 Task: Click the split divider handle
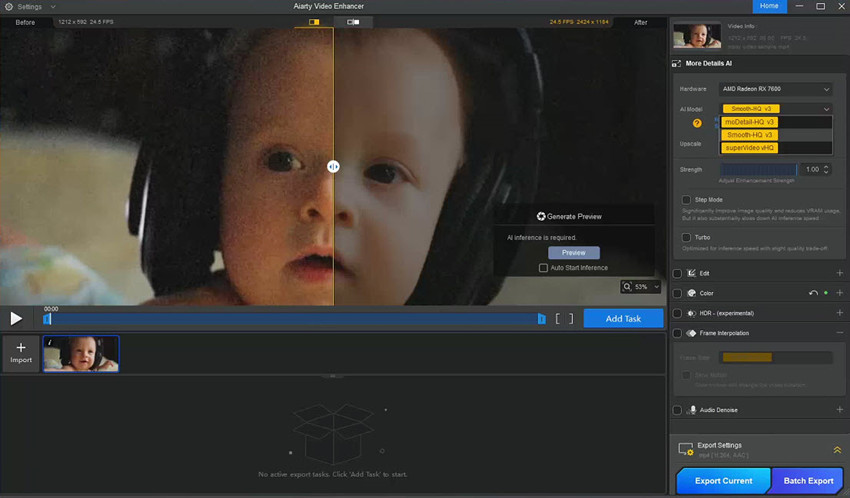pyautogui.click(x=333, y=167)
